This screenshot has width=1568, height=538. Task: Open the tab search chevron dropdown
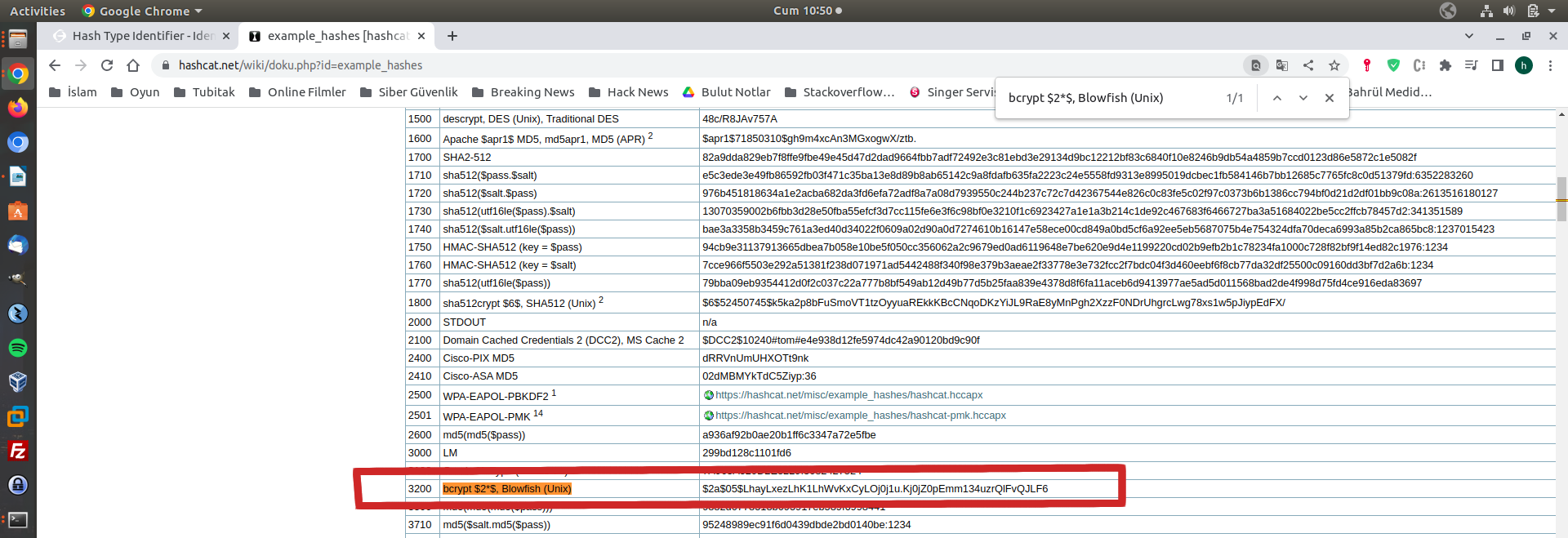[1469, 36]
